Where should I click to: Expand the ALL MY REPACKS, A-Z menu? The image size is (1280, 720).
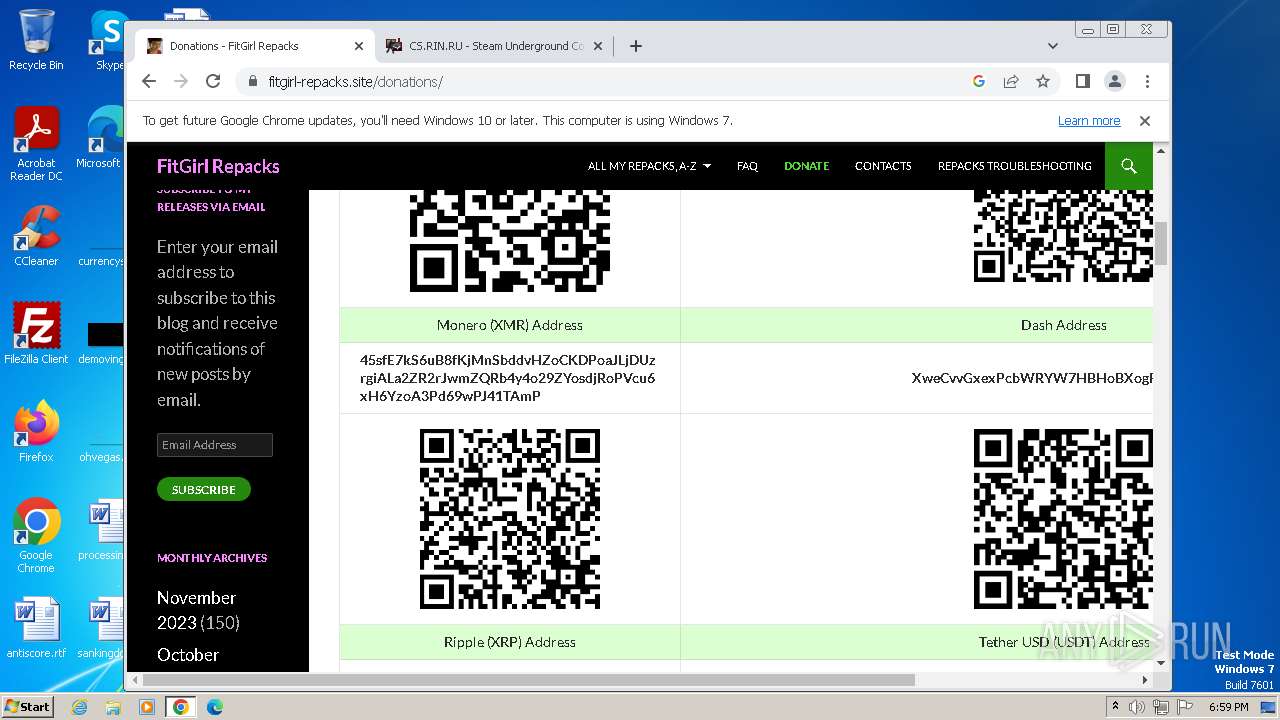pos(649,166)
